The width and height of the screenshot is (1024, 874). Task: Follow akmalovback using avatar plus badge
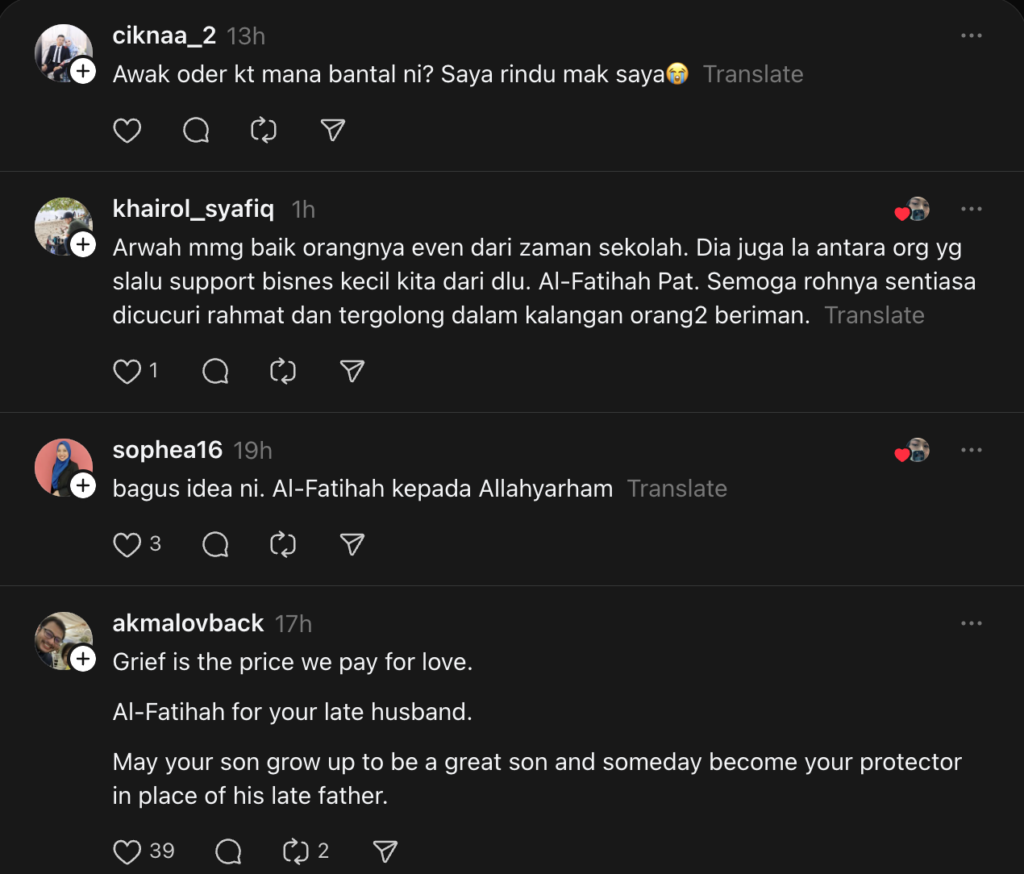[x=83, y=658]
